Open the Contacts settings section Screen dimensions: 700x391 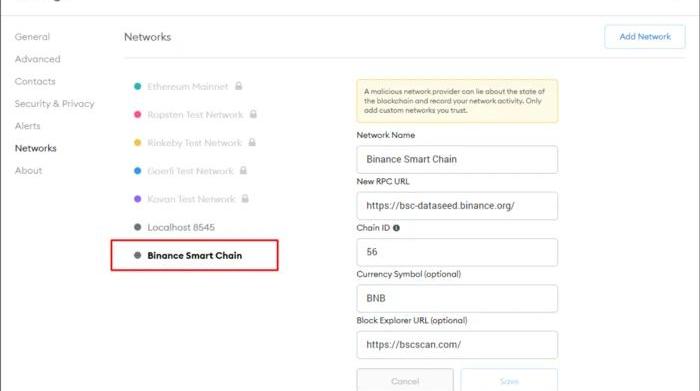pyautogui.click(x=35, y=81)
